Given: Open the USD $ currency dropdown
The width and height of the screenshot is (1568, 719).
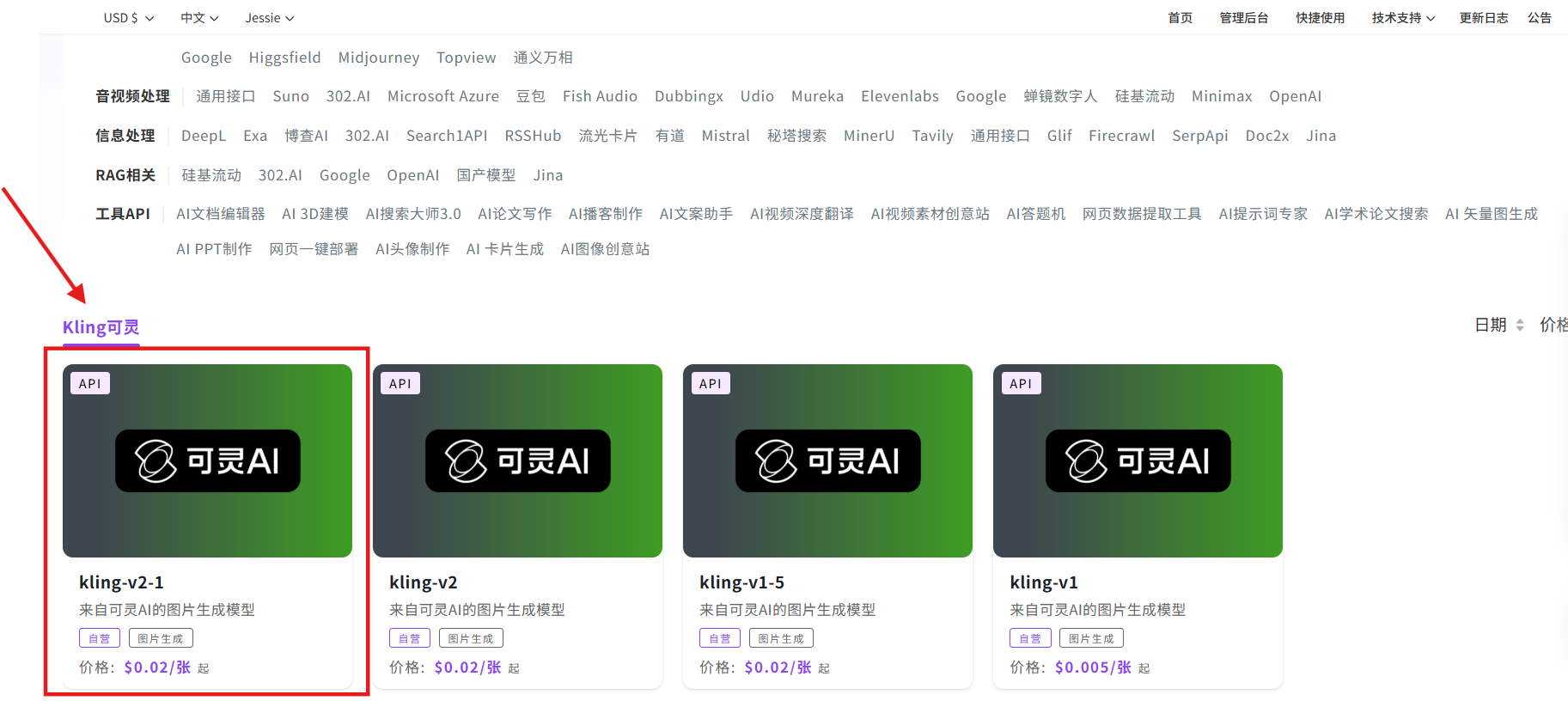Looking at the screenshot, I should coord(129,18).
